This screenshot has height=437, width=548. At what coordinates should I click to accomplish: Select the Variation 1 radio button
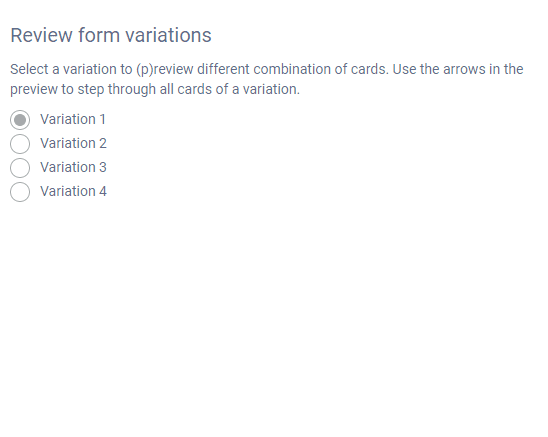(x=20, y=120)
